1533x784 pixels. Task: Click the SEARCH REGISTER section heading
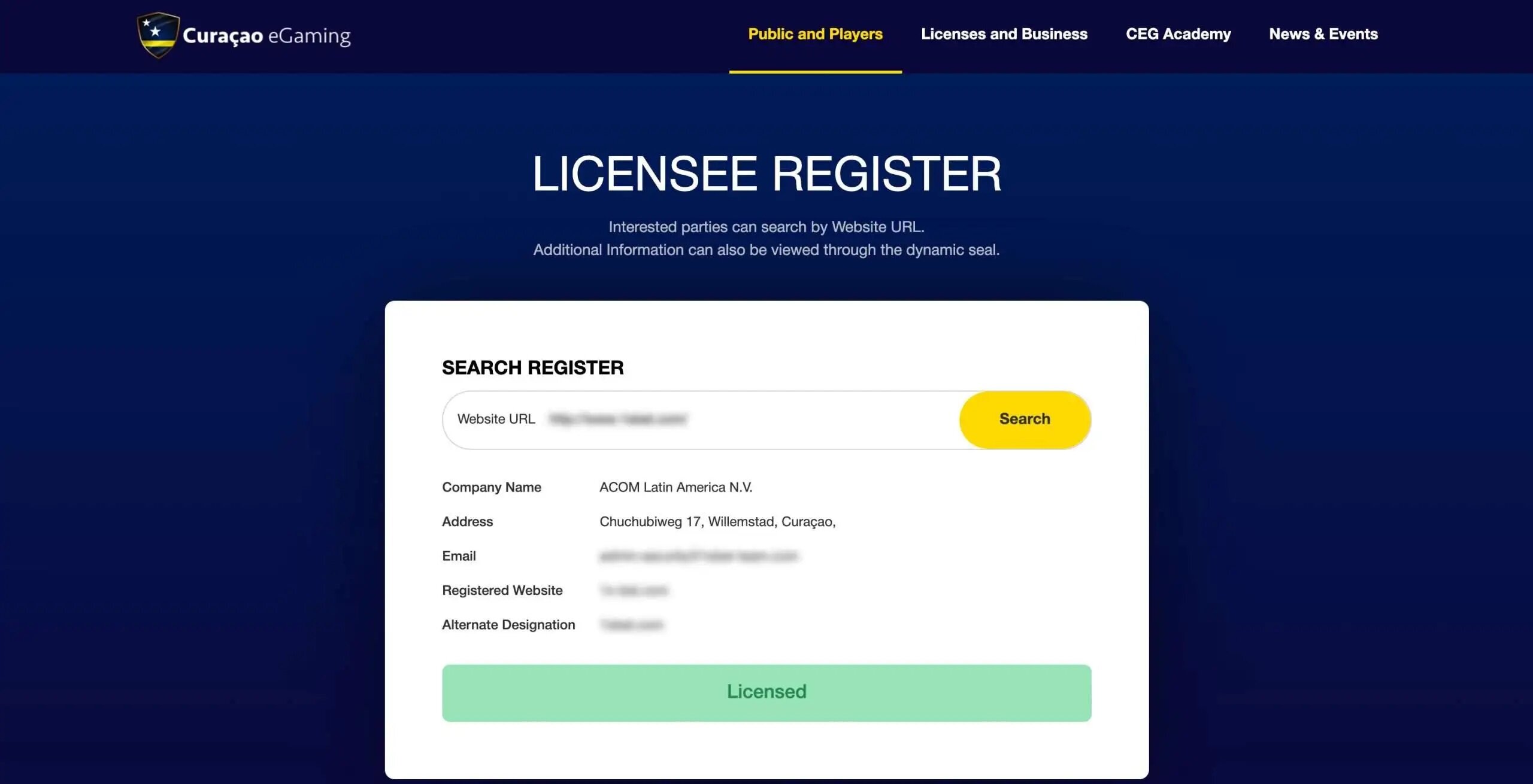tap(532, 367)
